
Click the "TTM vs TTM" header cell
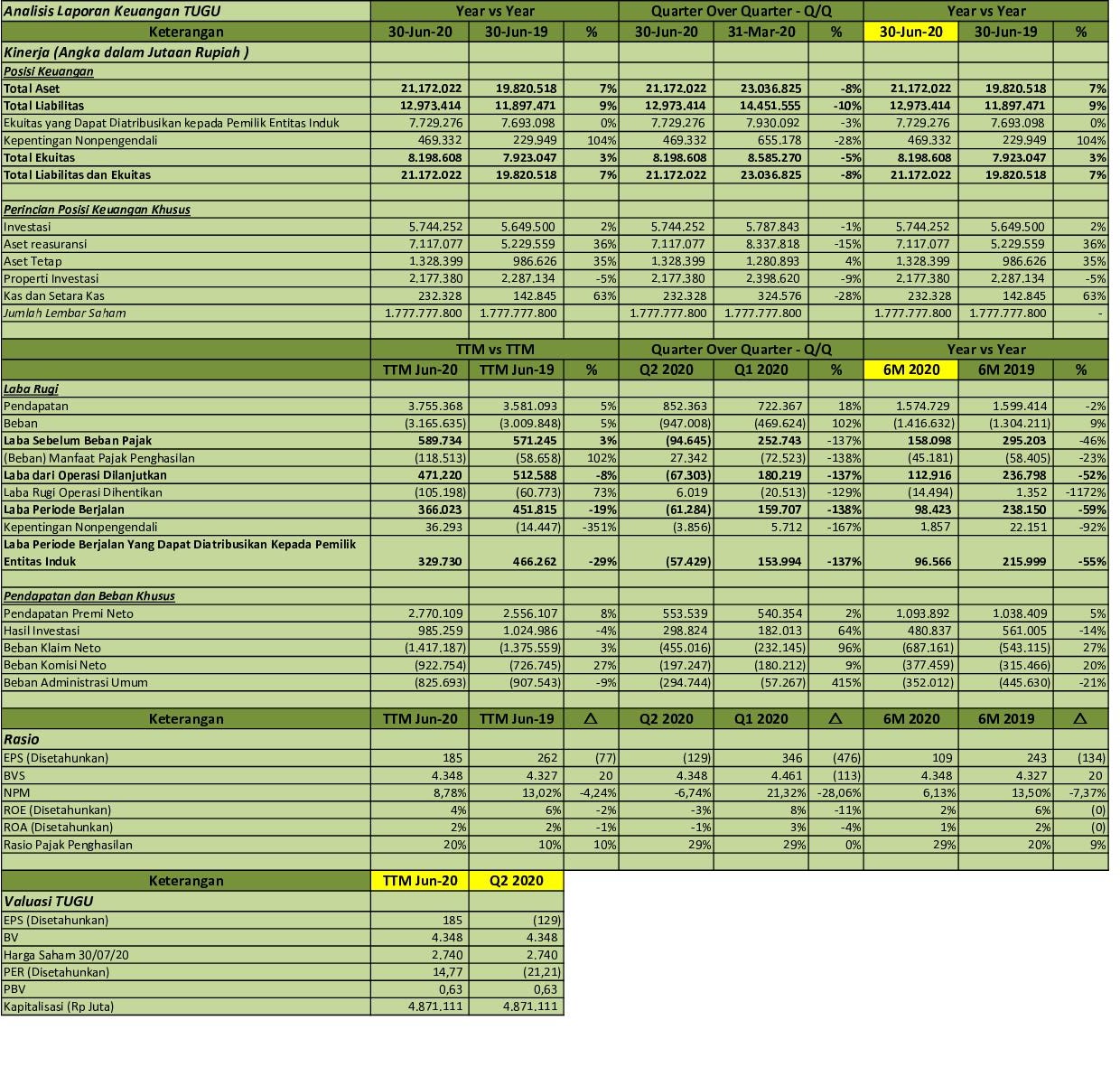494,349
